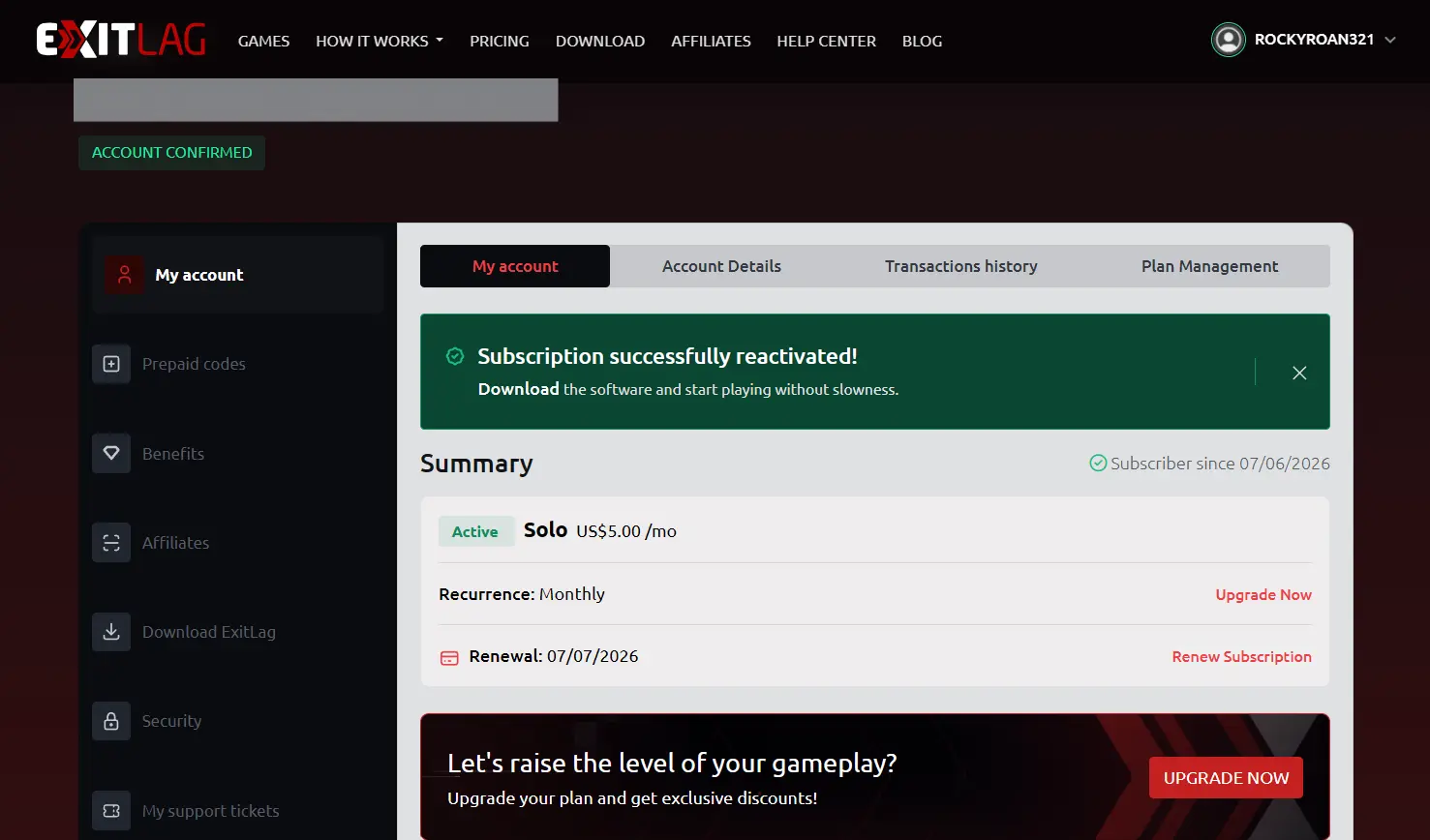Click the Benefits diamond icon
The width and height of the screenshot is (1430, 840).
[x=111, y=454]
